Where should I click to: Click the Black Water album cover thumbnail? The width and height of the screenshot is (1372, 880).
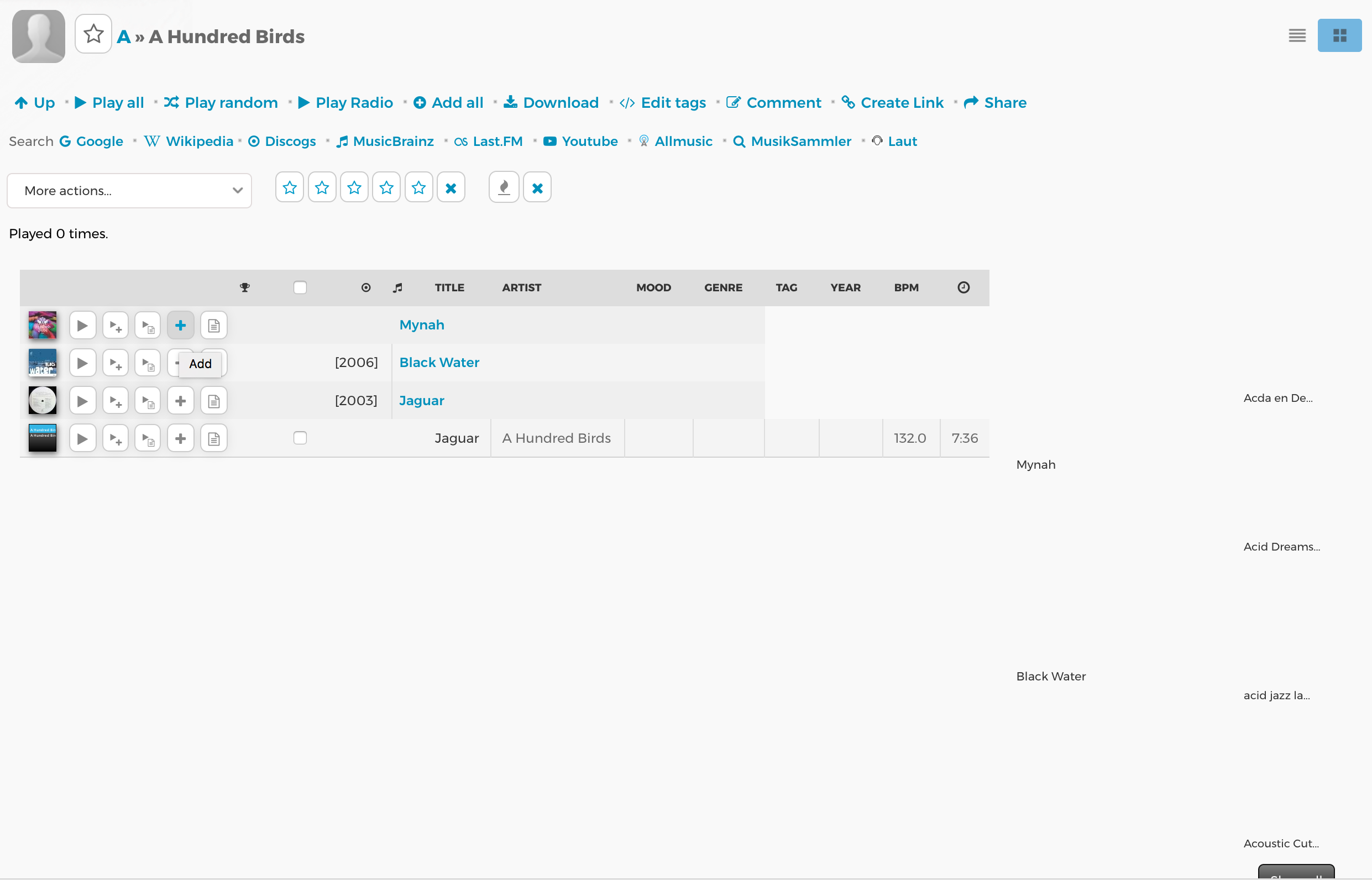pyautogui.click(x=42, y=363)
